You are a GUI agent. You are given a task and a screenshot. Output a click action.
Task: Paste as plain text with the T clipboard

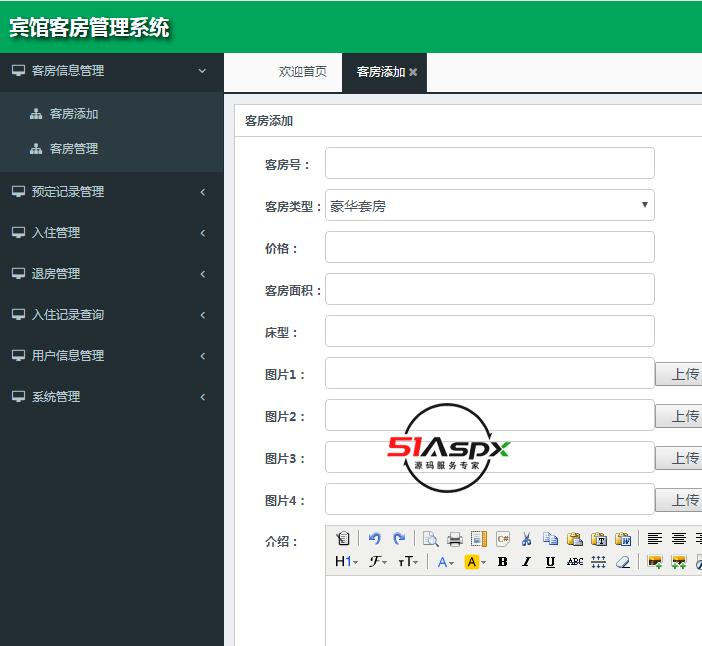point(599,539)
